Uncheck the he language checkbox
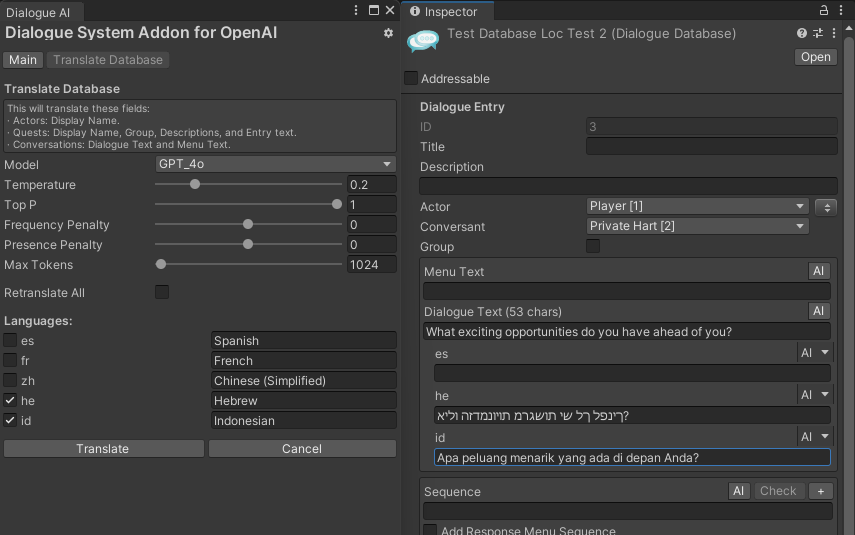The image size is (855, 535). tap(10, 400)
